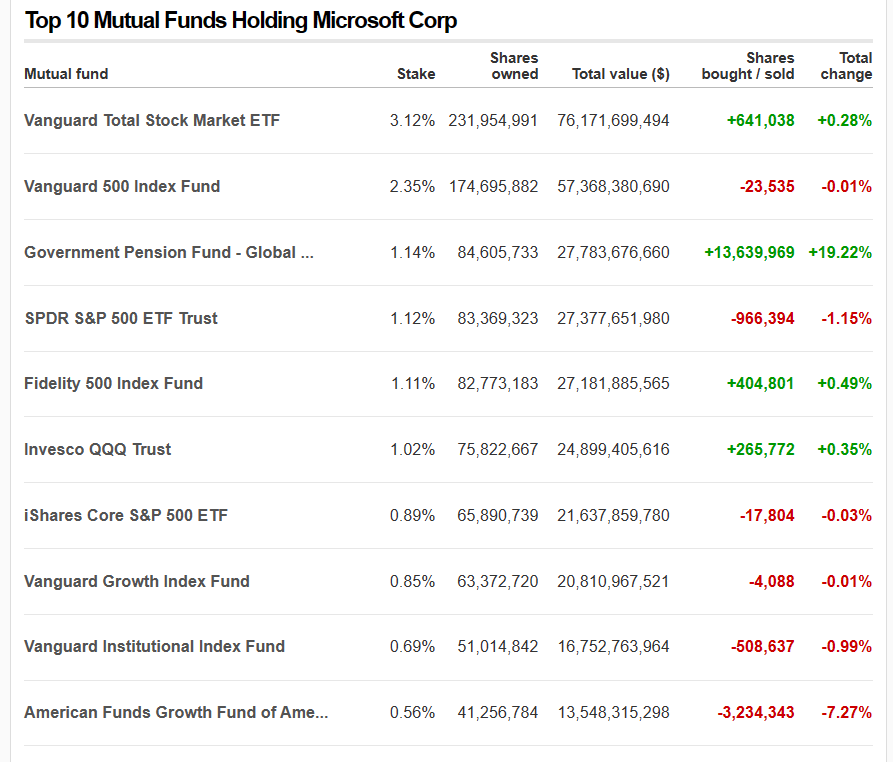The width and height of the screenshot is (893, 762).
Task: Select the 3.12% stake value
Action: pyautogui.click(x=412, y=121)
